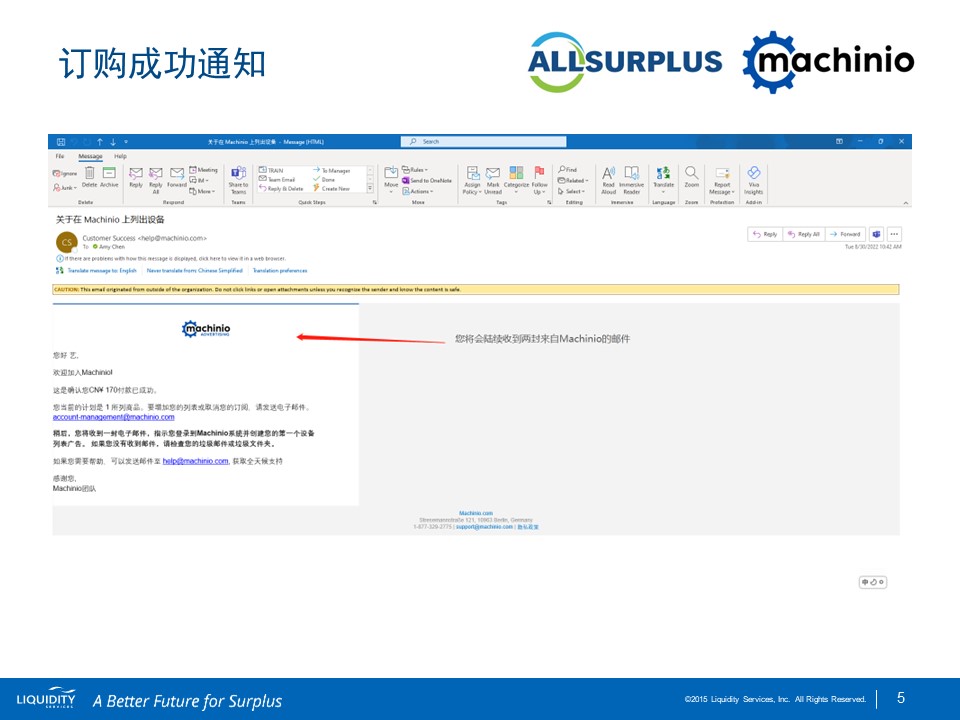Open the Move dropdown
The height and width of the screenshot is (720, 960).
point(391,180)
